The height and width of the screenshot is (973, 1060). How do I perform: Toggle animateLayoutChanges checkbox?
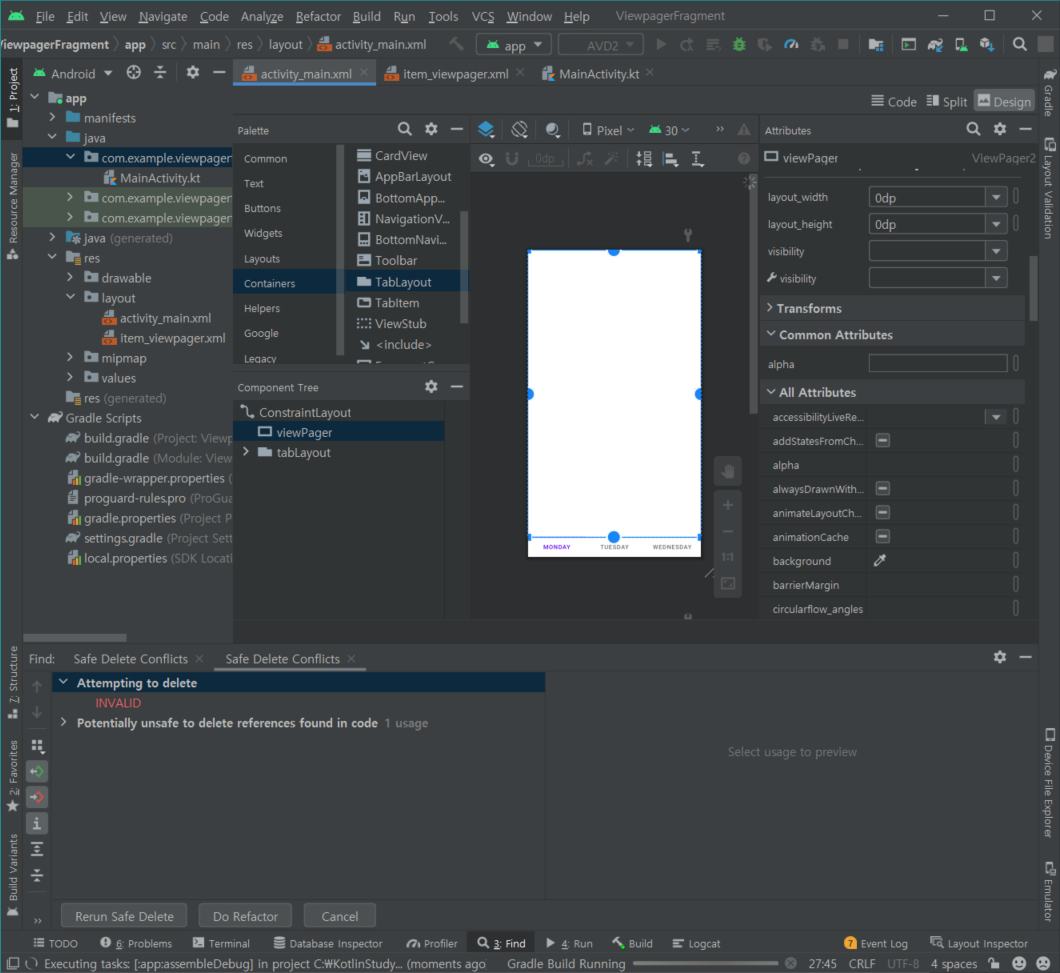pos(882,513)
